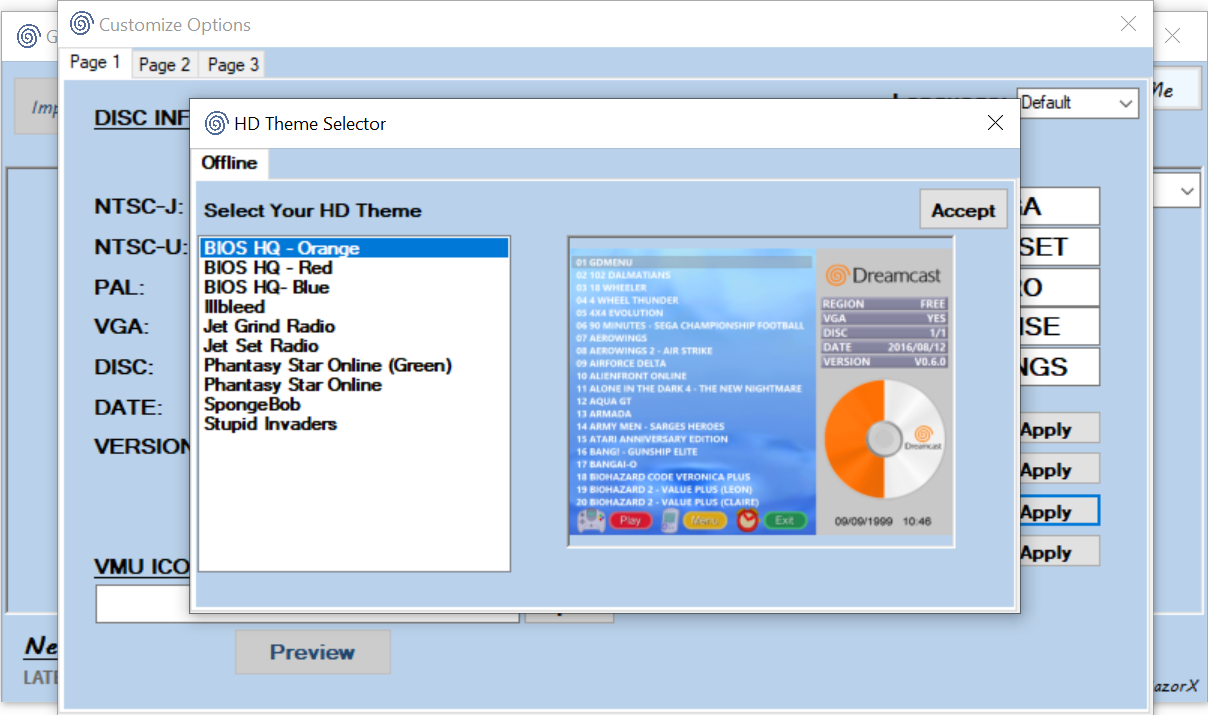Click the first Apply button in Customize Options

coord(1060,429)
